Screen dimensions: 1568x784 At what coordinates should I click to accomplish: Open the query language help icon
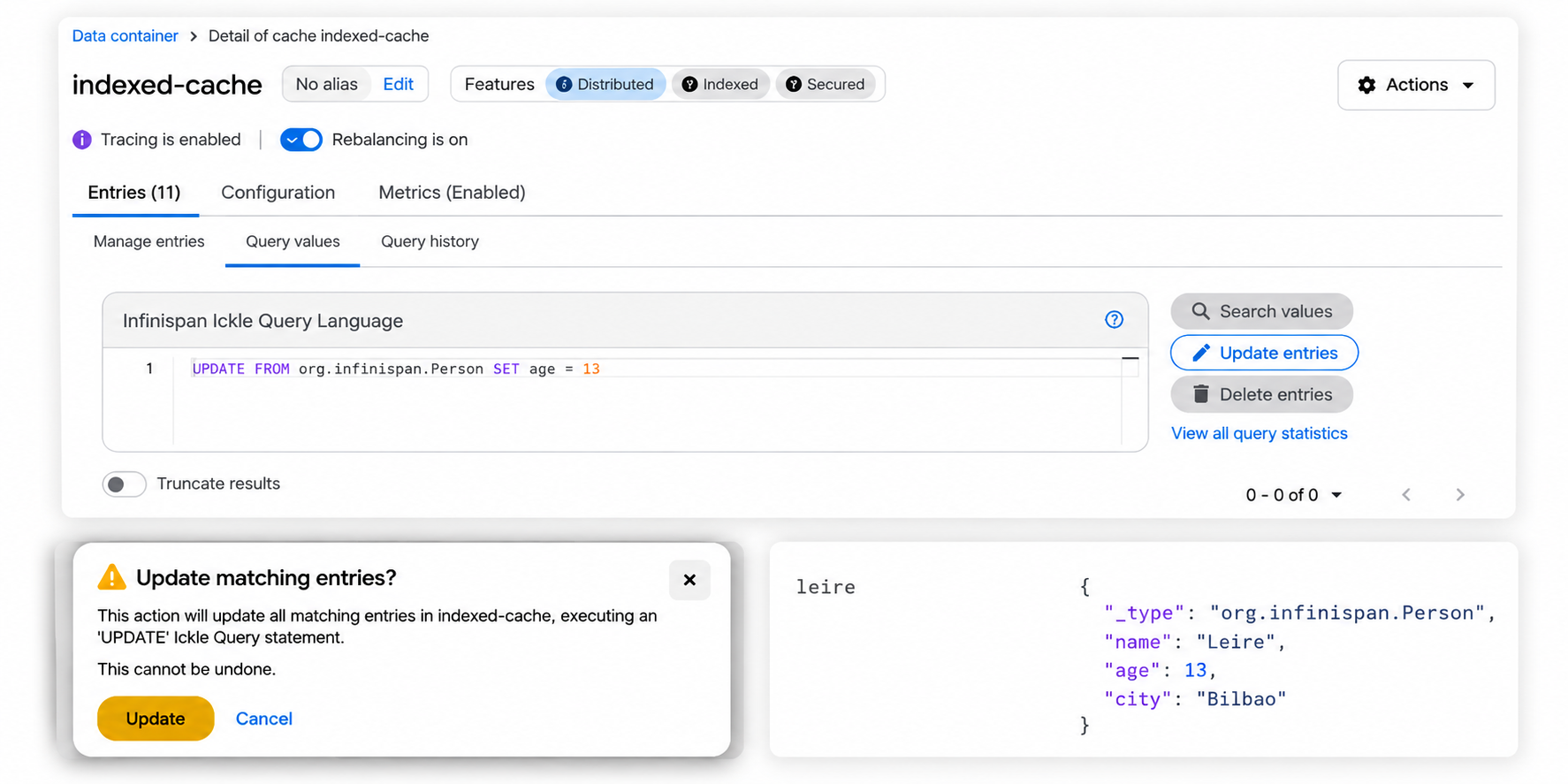click(x=1114, y=320)
